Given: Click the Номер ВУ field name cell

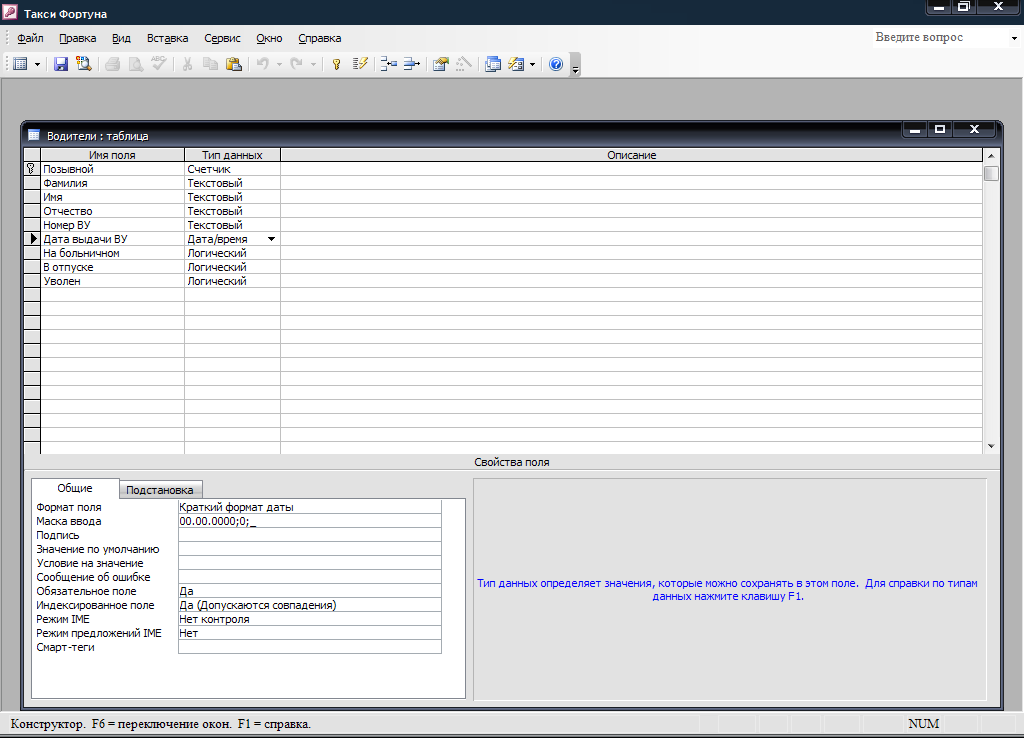Looking at the screenshot, I should 112,225.
